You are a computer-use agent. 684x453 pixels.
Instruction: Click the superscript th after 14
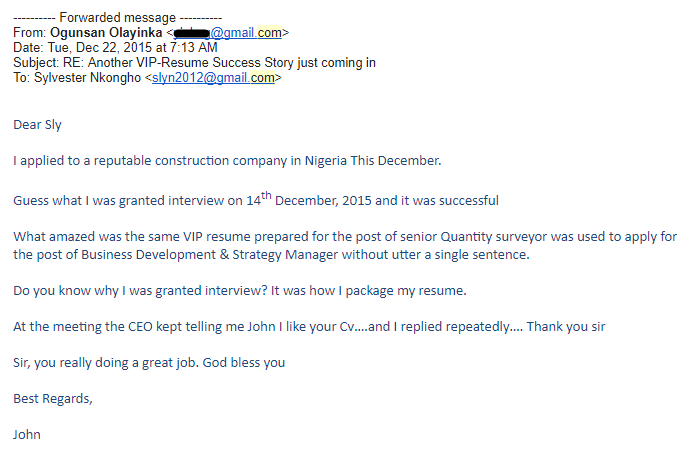[266, 195]
